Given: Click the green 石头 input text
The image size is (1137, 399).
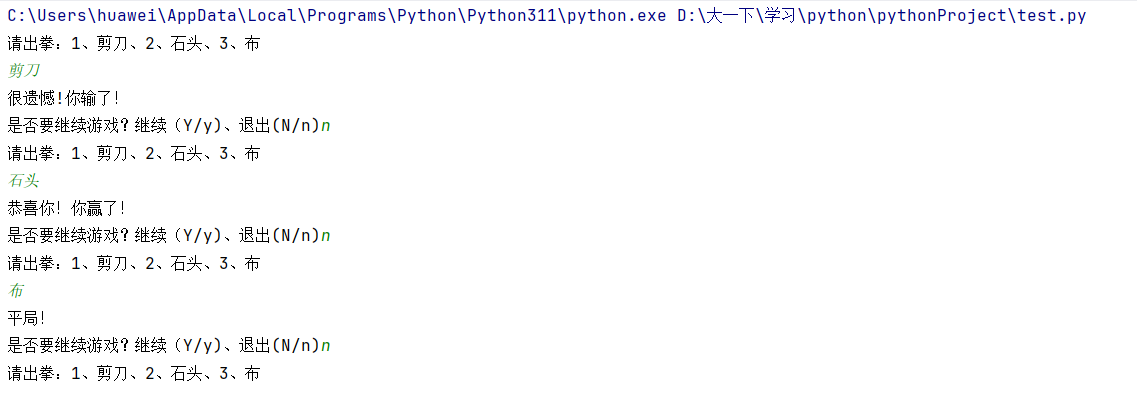Looking at the screenshot, I should 23,181.
